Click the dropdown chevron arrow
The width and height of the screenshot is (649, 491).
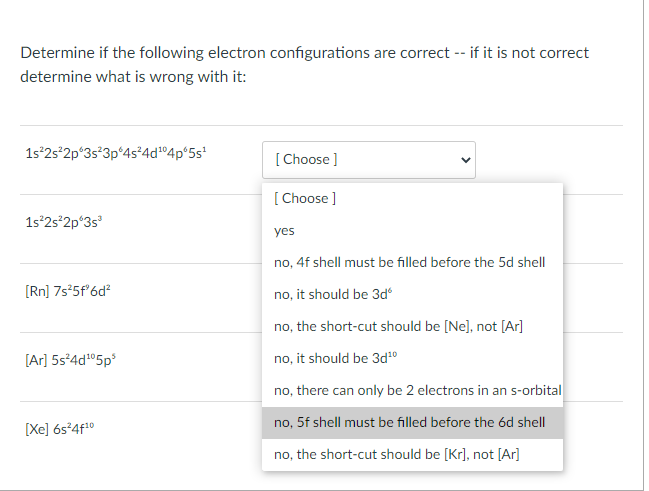point(461,159)
